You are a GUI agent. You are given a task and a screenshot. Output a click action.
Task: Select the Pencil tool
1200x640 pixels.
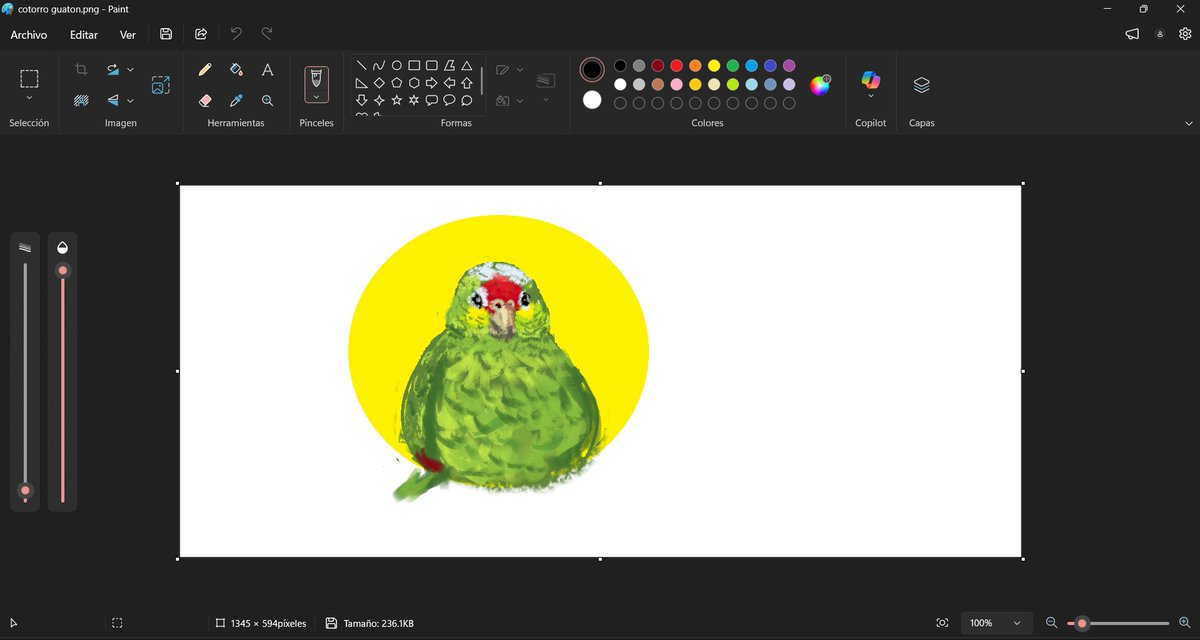203,70
